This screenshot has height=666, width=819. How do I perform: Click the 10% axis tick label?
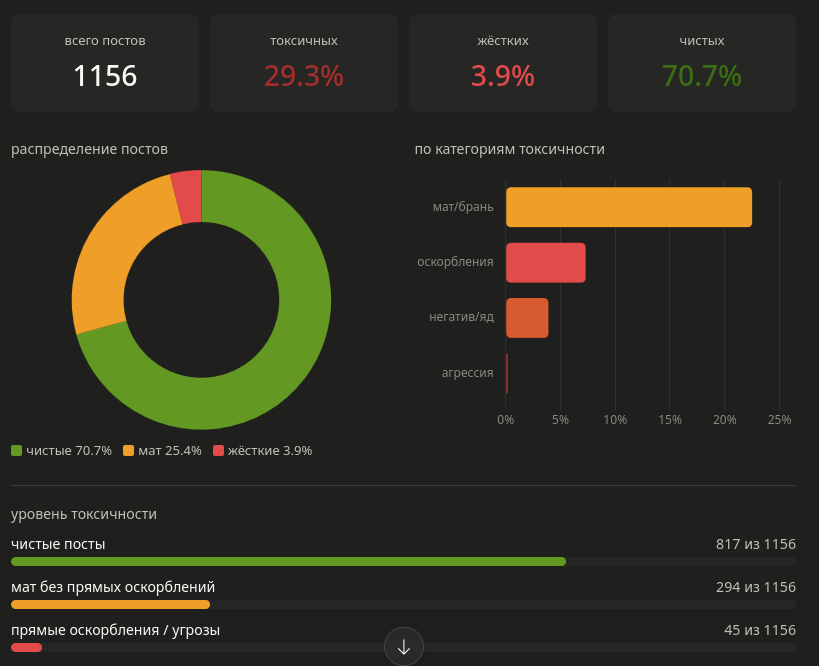[615, 419]
